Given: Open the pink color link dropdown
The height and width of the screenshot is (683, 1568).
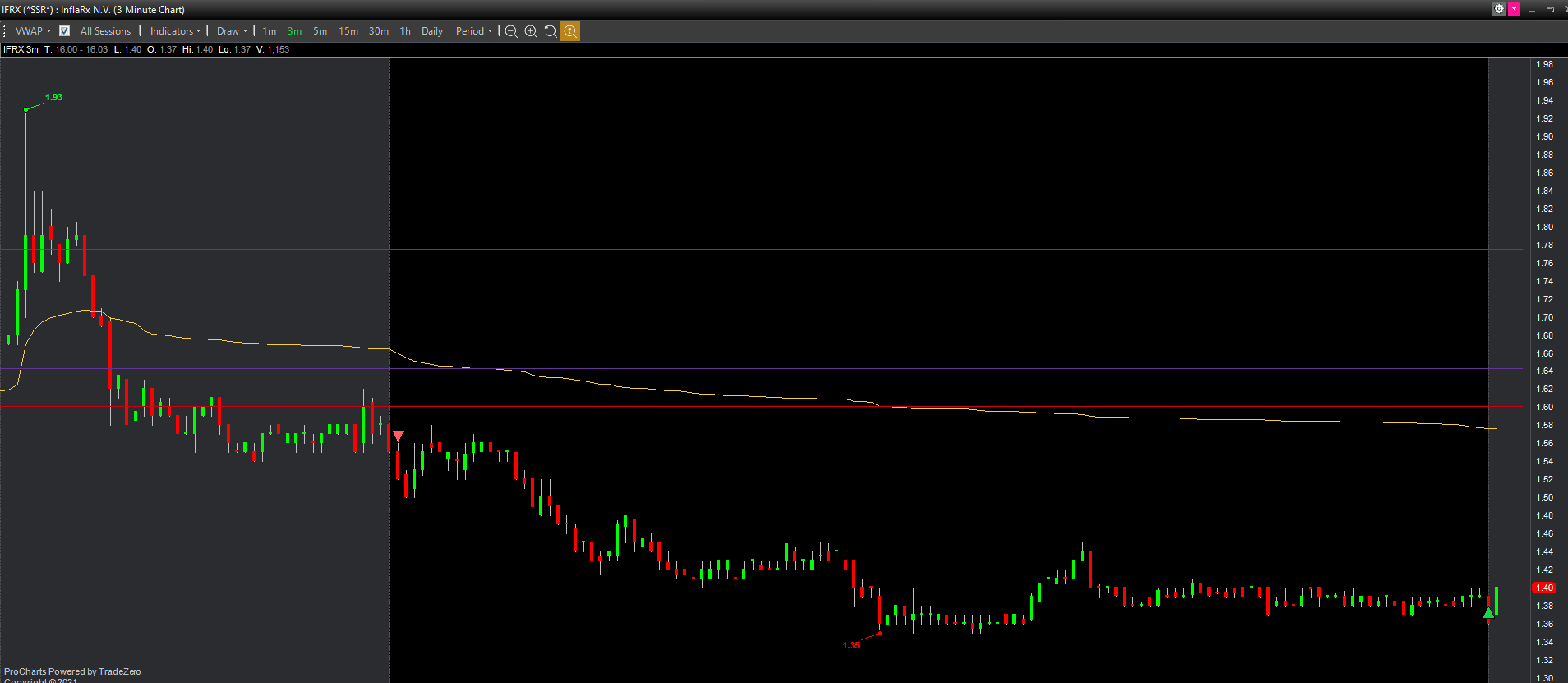Looking at the screenshot, I should tap(1514, 9).
